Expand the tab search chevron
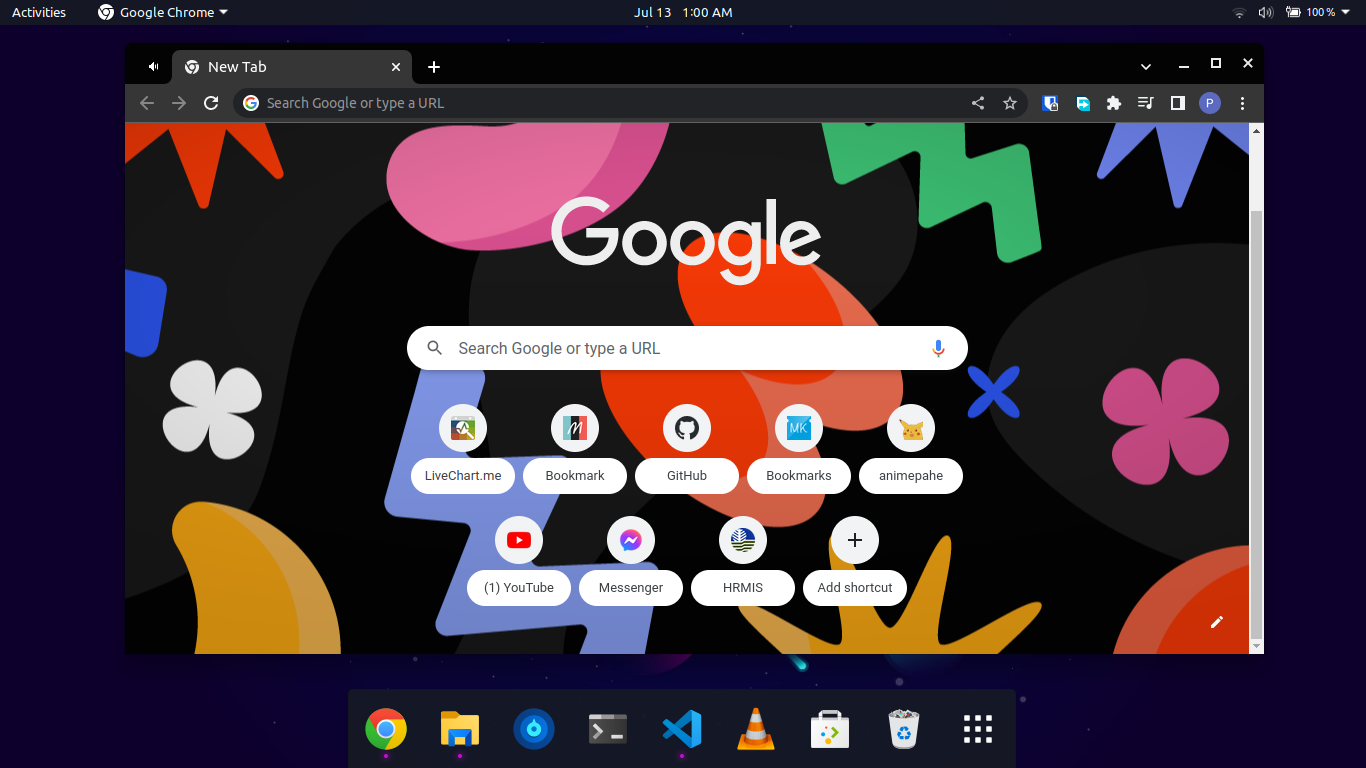 [1146, 67]
